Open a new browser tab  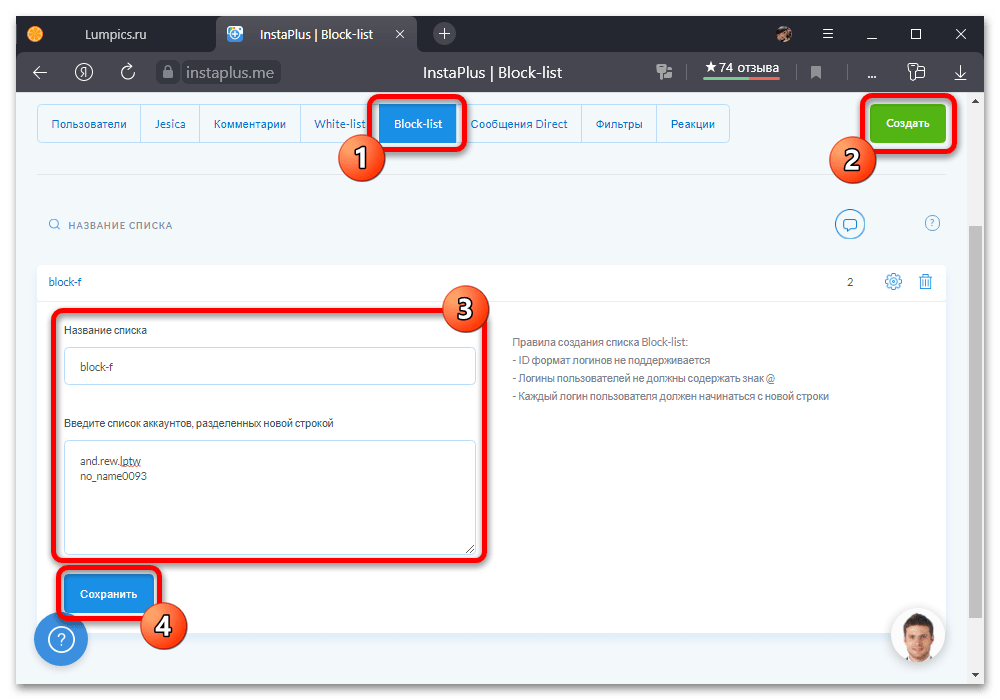(x=445, y=33)
